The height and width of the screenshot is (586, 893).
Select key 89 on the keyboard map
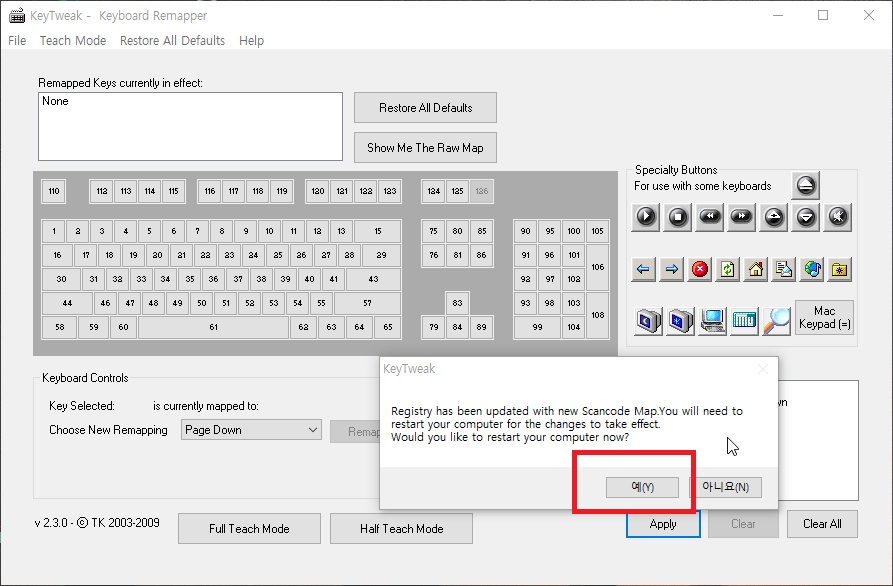482,327
